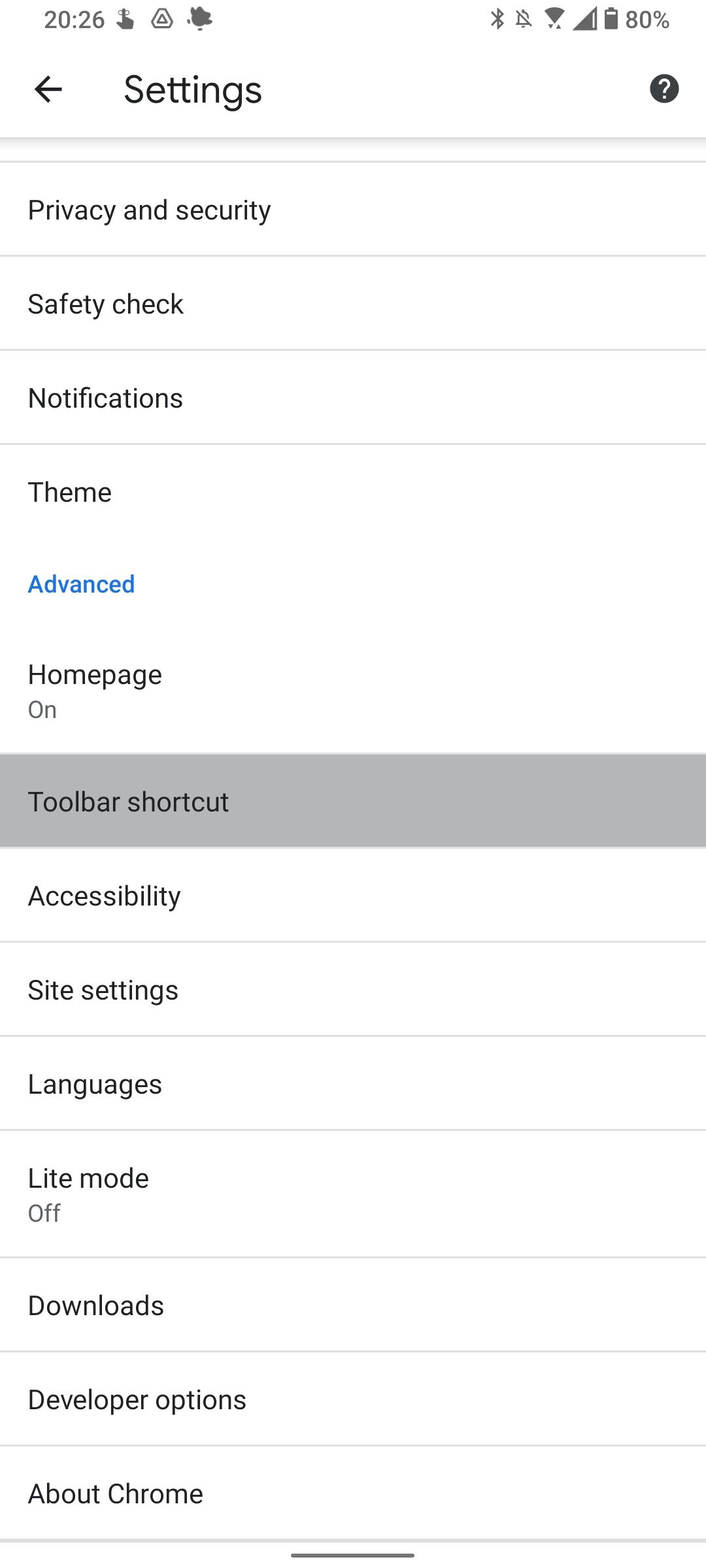Tap the triangle app notification icon

click(x=162, y=19)
